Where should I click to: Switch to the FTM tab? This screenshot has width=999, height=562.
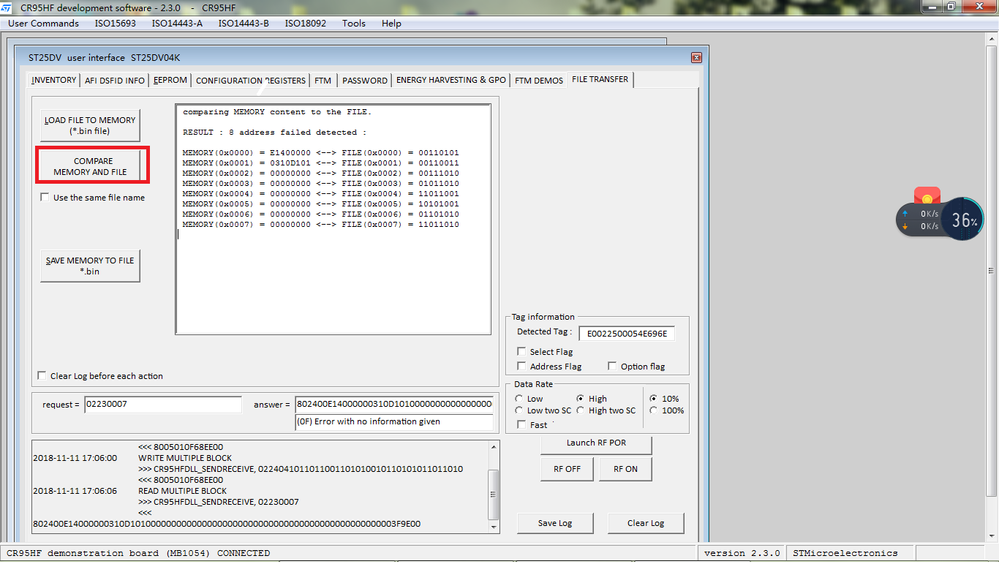pyautogui.click(x=323, y=80)
